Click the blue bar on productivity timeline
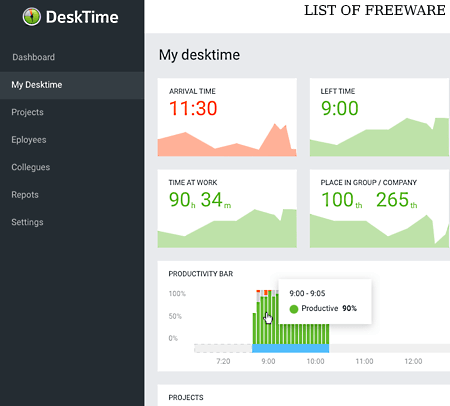 (290, 349)
